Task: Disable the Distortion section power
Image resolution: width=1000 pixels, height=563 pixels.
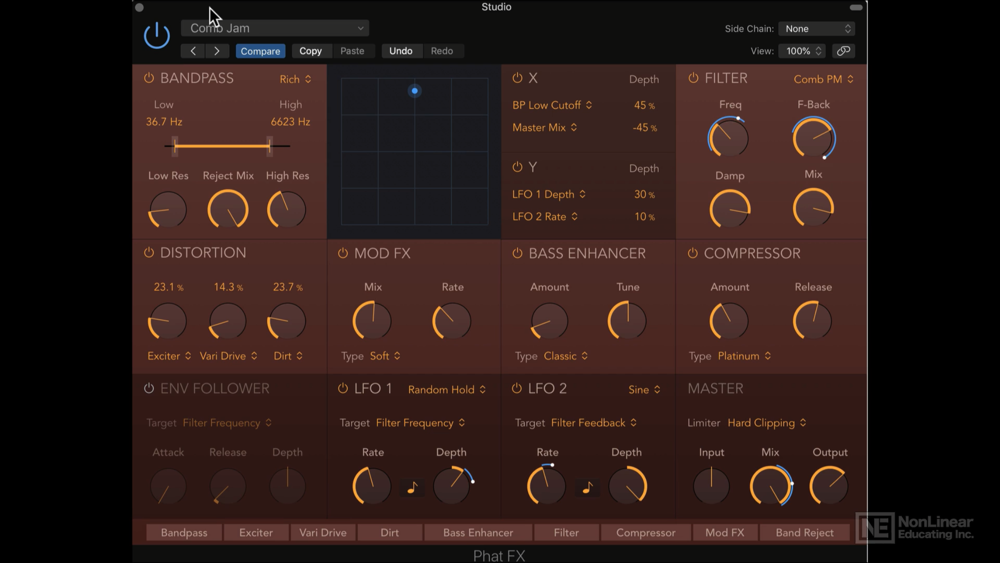Action: pyautogui.click(x=149, y=252)
